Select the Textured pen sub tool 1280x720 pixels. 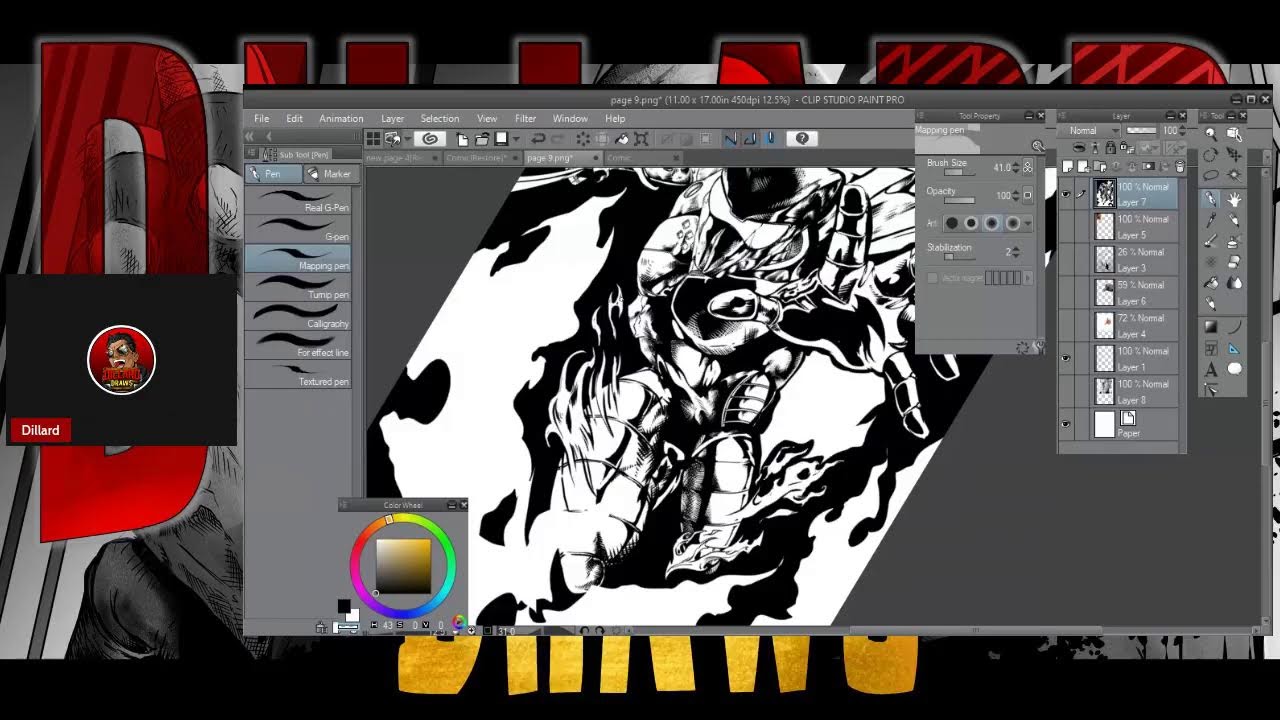pos(298,375)
